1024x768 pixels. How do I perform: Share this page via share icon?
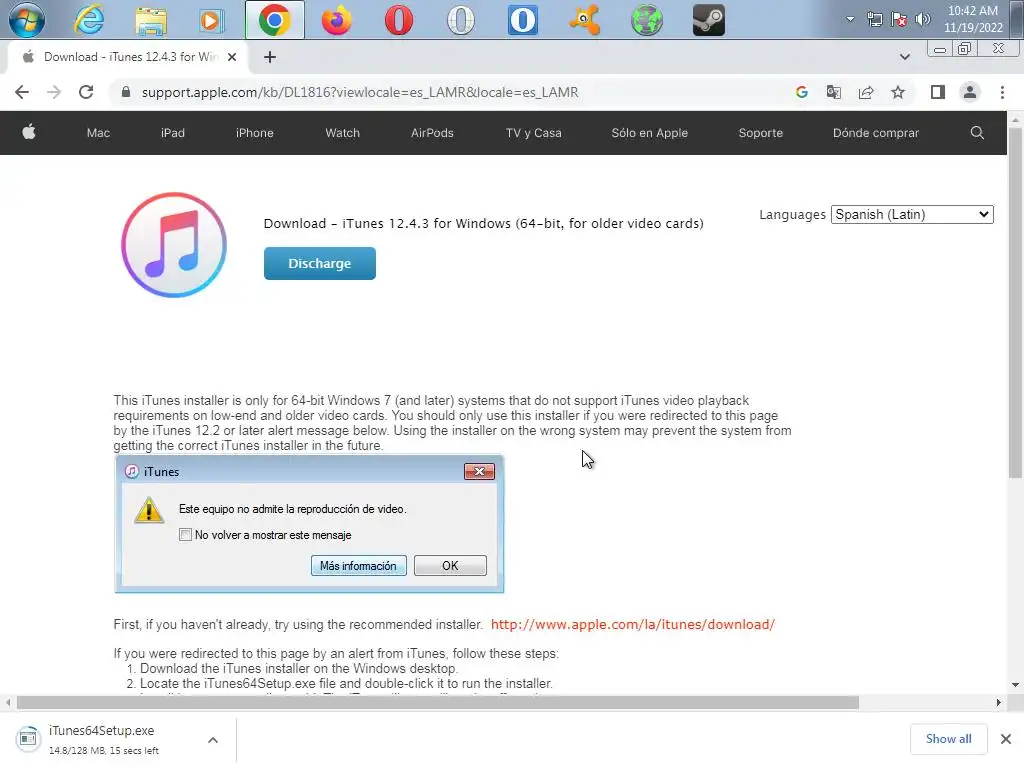tap(866, 92)
